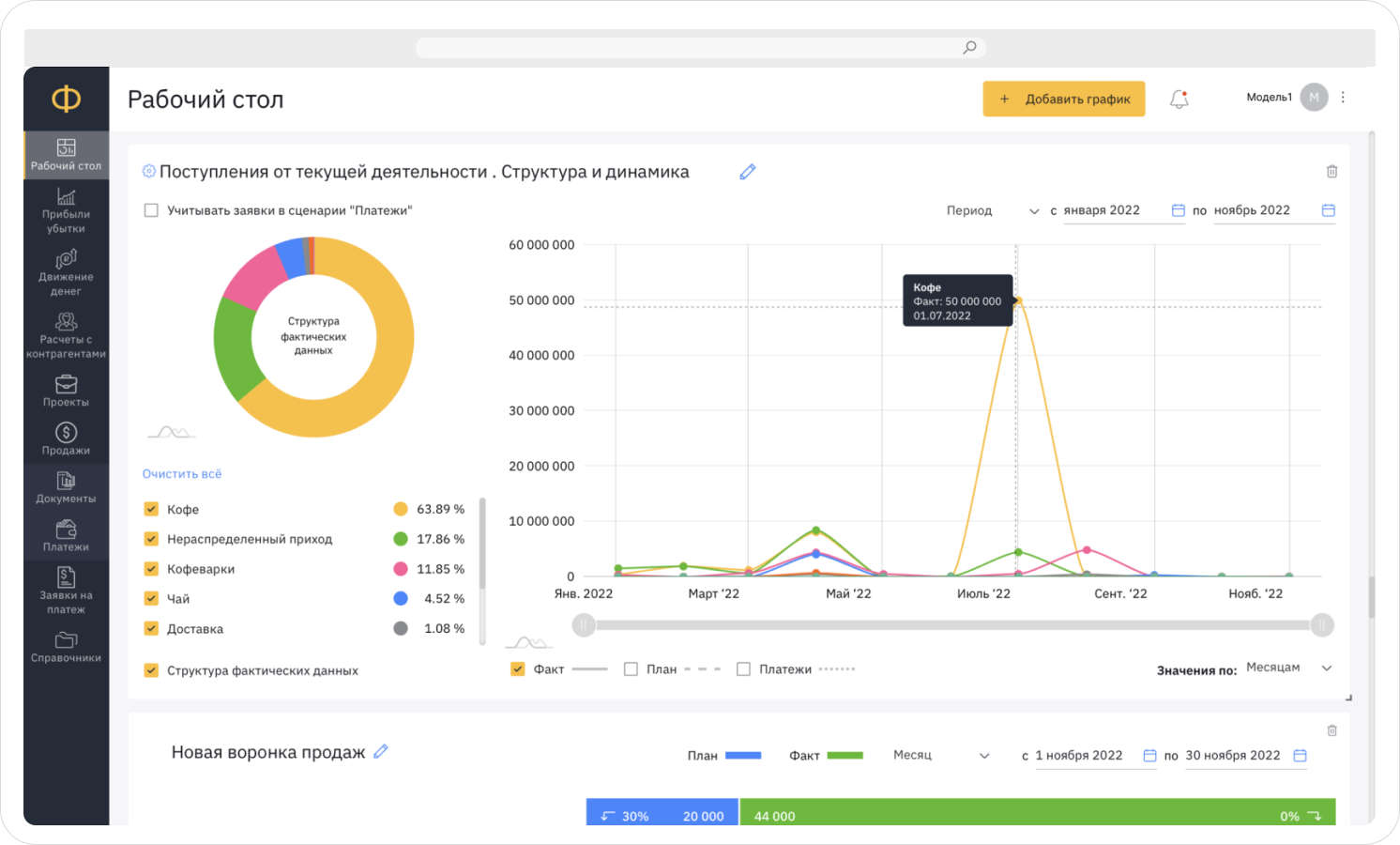Go to Движение денег section

tap(66, 272)
